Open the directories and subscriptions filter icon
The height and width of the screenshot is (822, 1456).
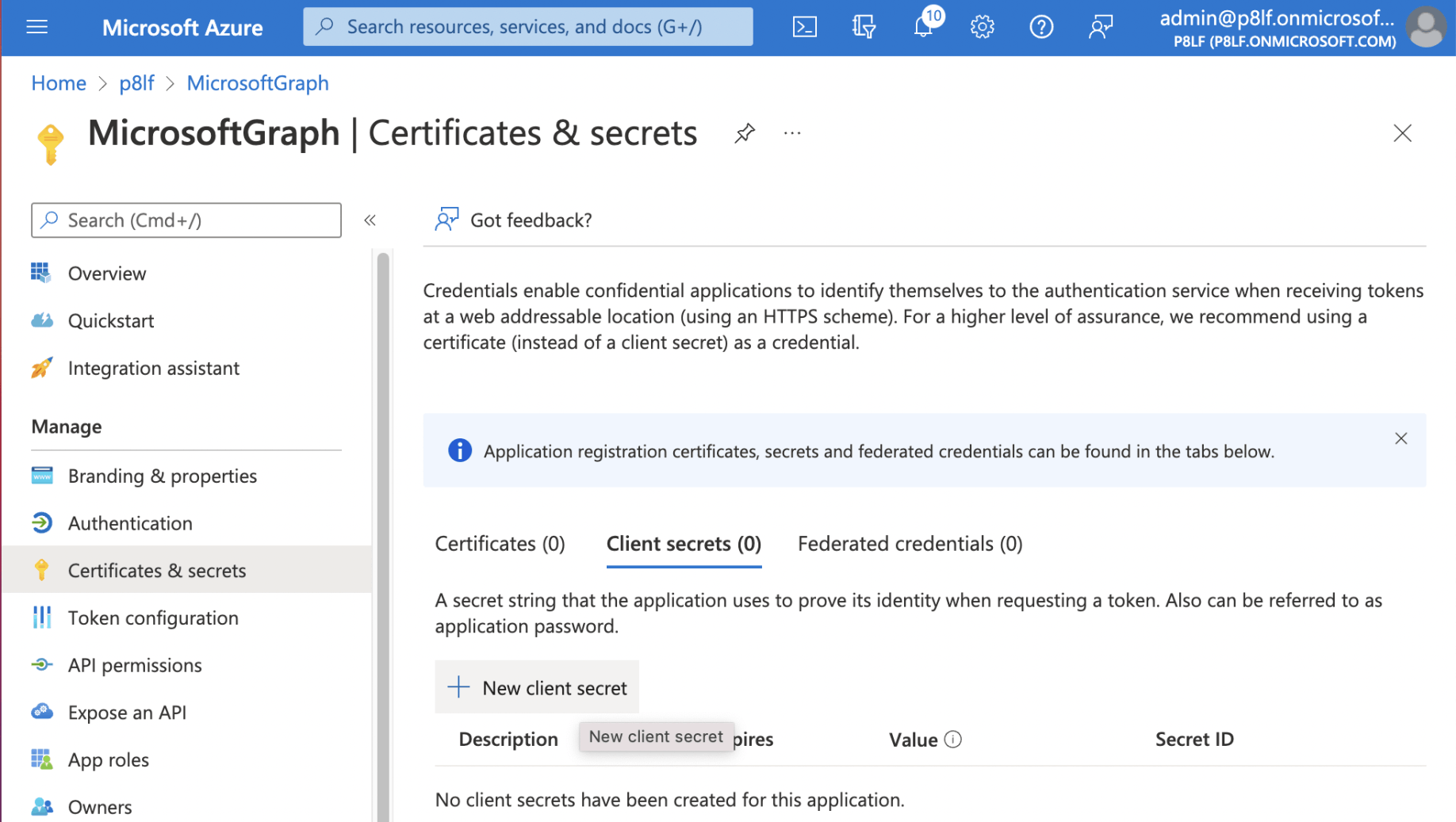[x=864, y=27]
